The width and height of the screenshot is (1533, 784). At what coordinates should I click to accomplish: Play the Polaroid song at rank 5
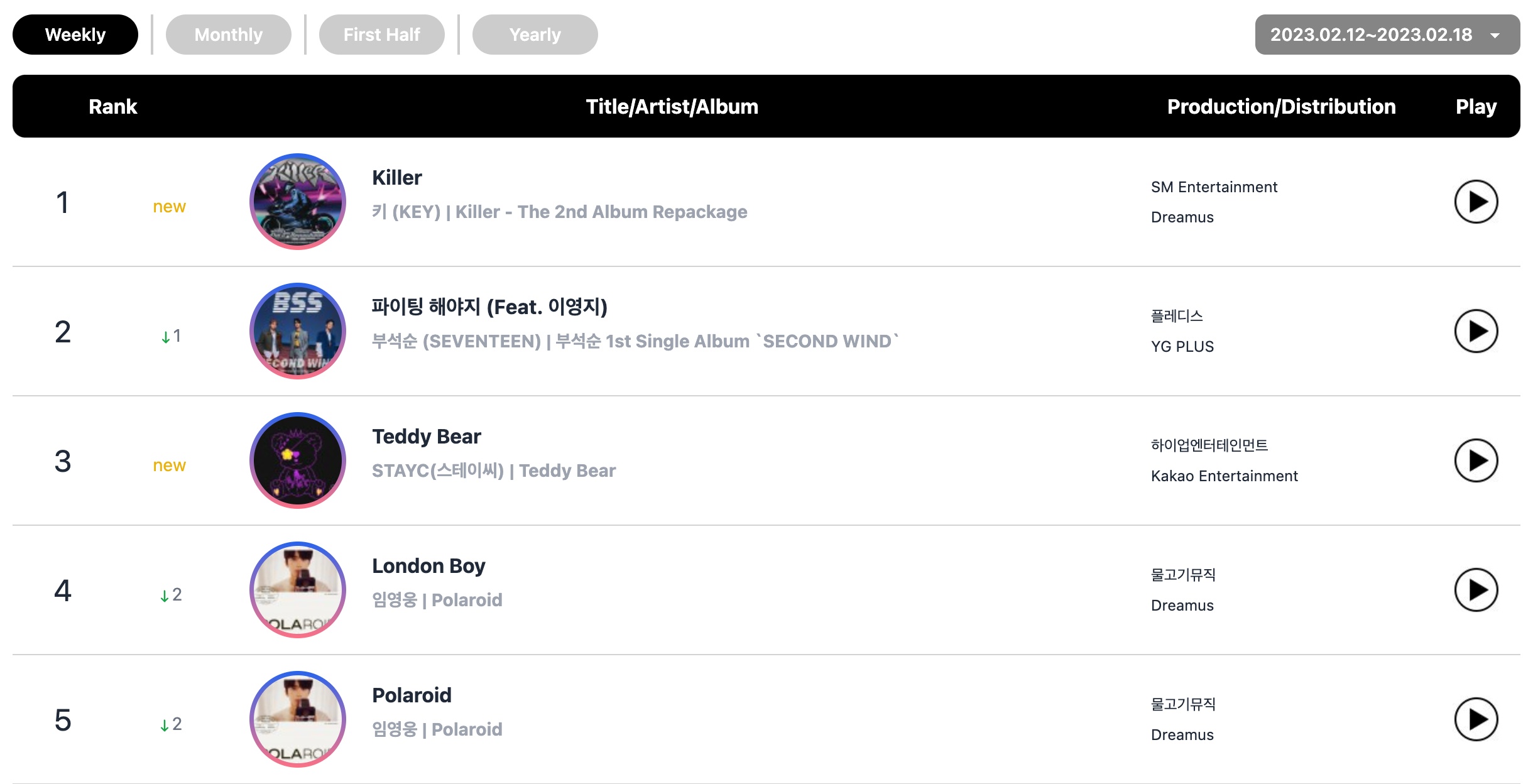[1476, 719]
